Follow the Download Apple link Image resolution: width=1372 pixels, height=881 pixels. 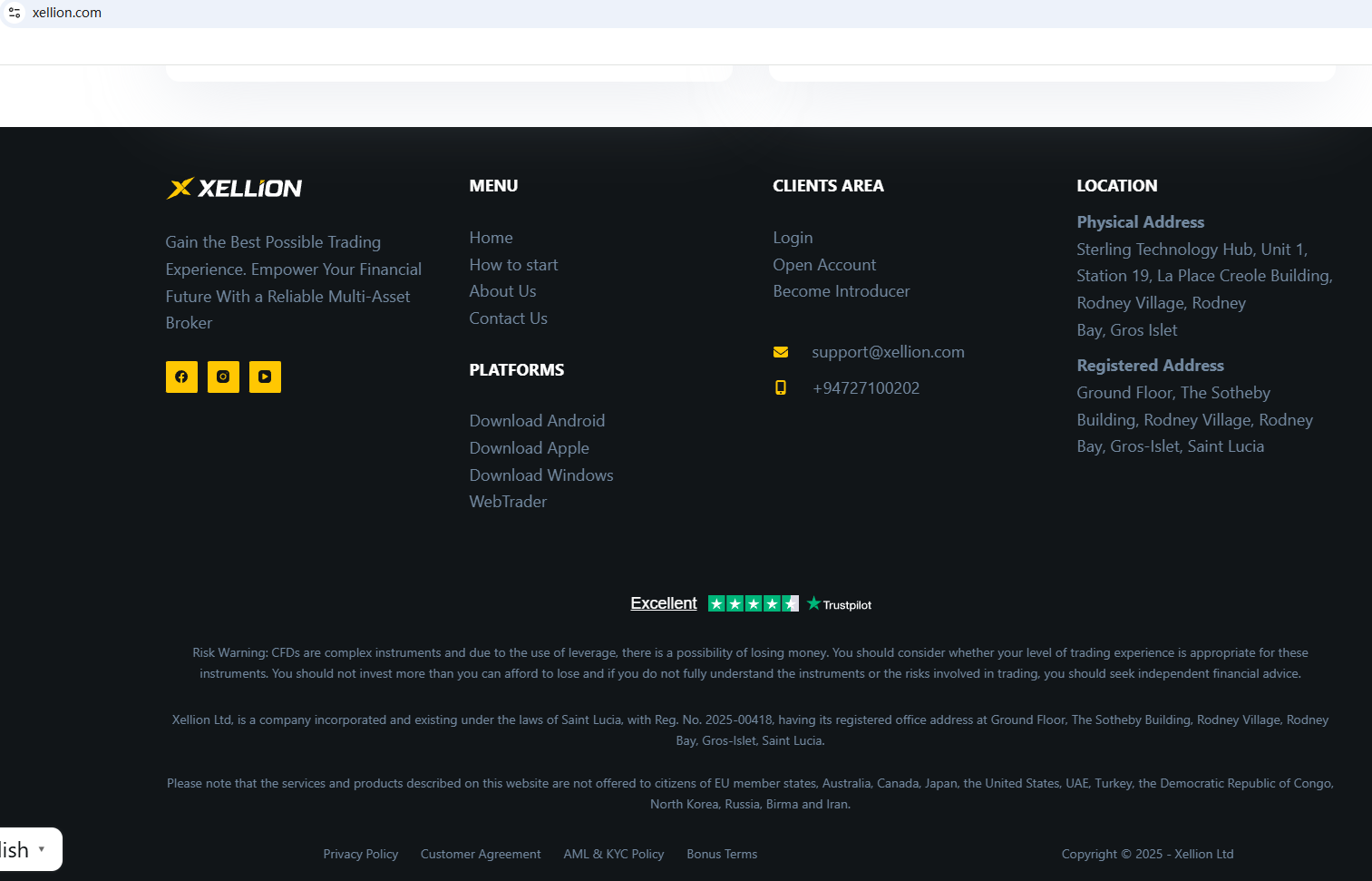[530, 448]
